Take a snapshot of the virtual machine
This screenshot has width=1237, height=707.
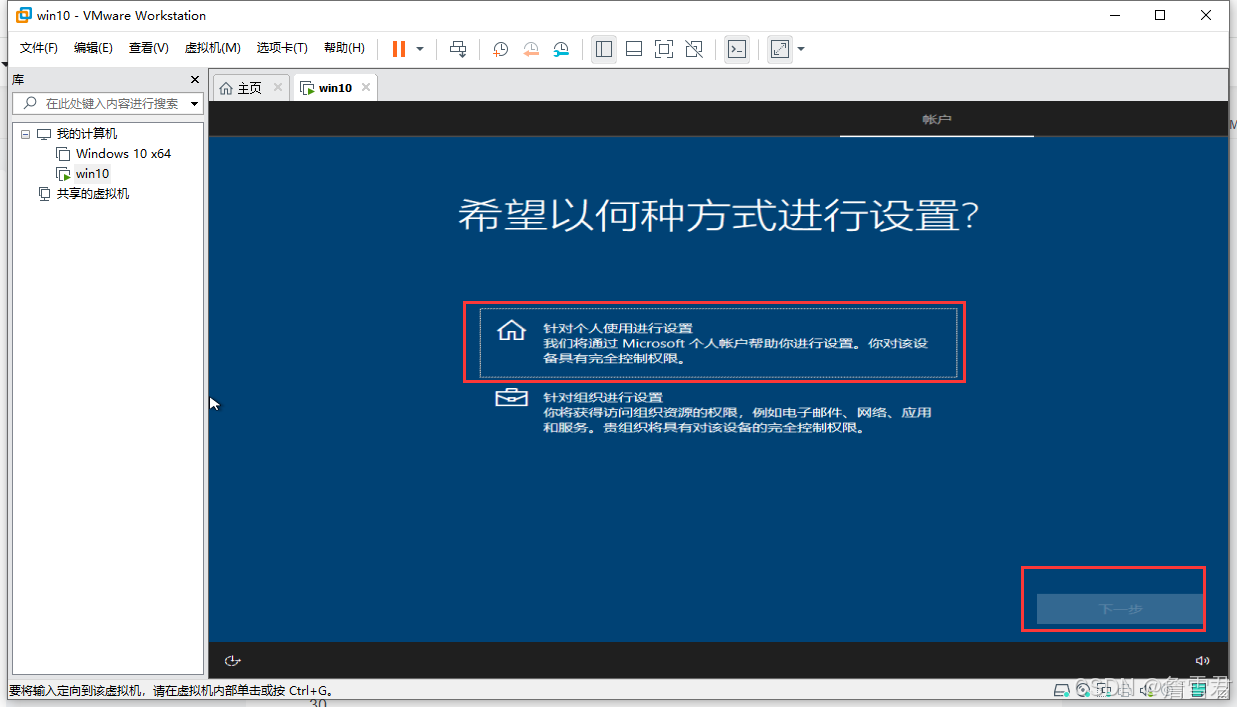click(x=500, y=48)
